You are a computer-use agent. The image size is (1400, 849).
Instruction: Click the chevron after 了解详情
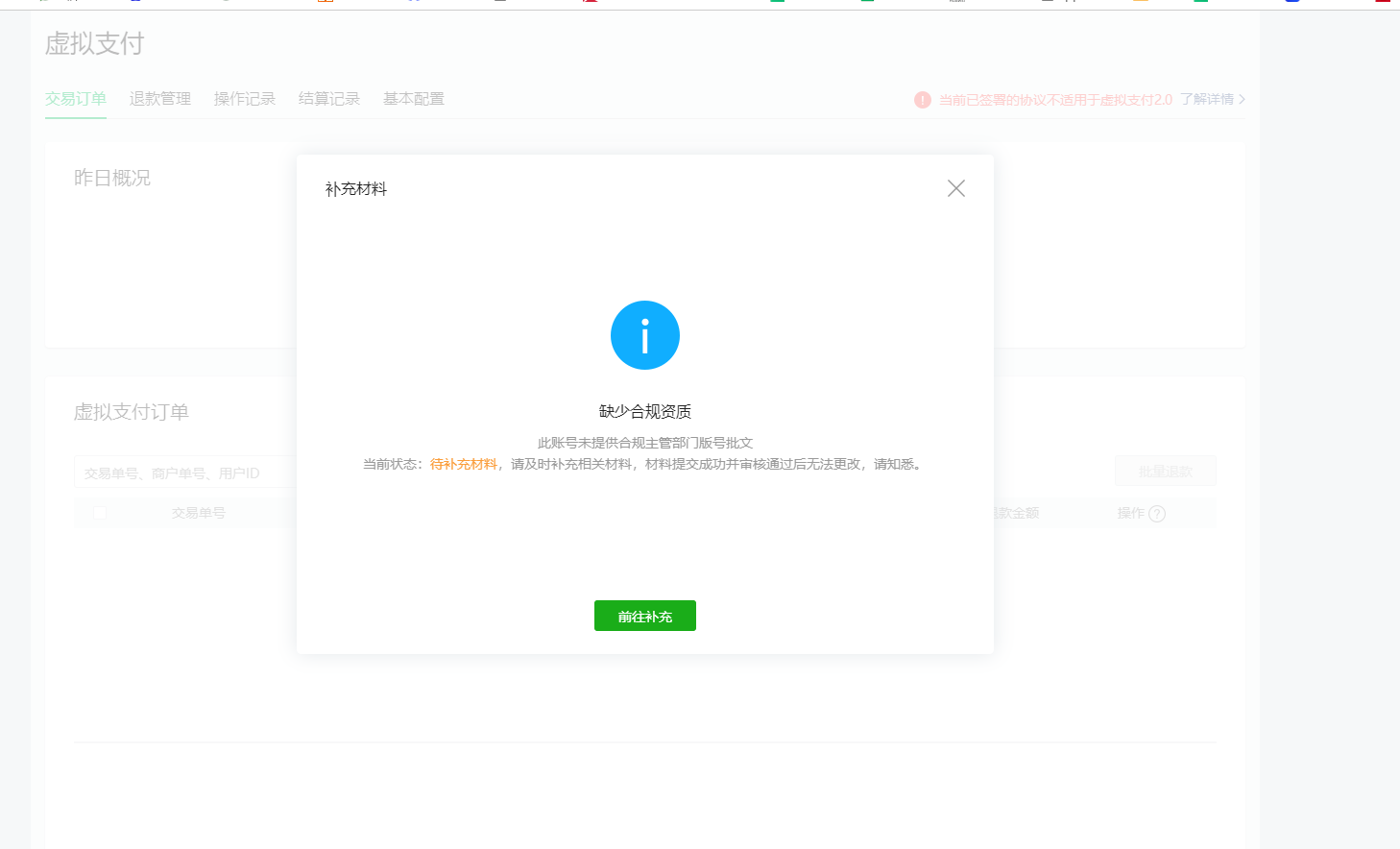pos(1242,100)
